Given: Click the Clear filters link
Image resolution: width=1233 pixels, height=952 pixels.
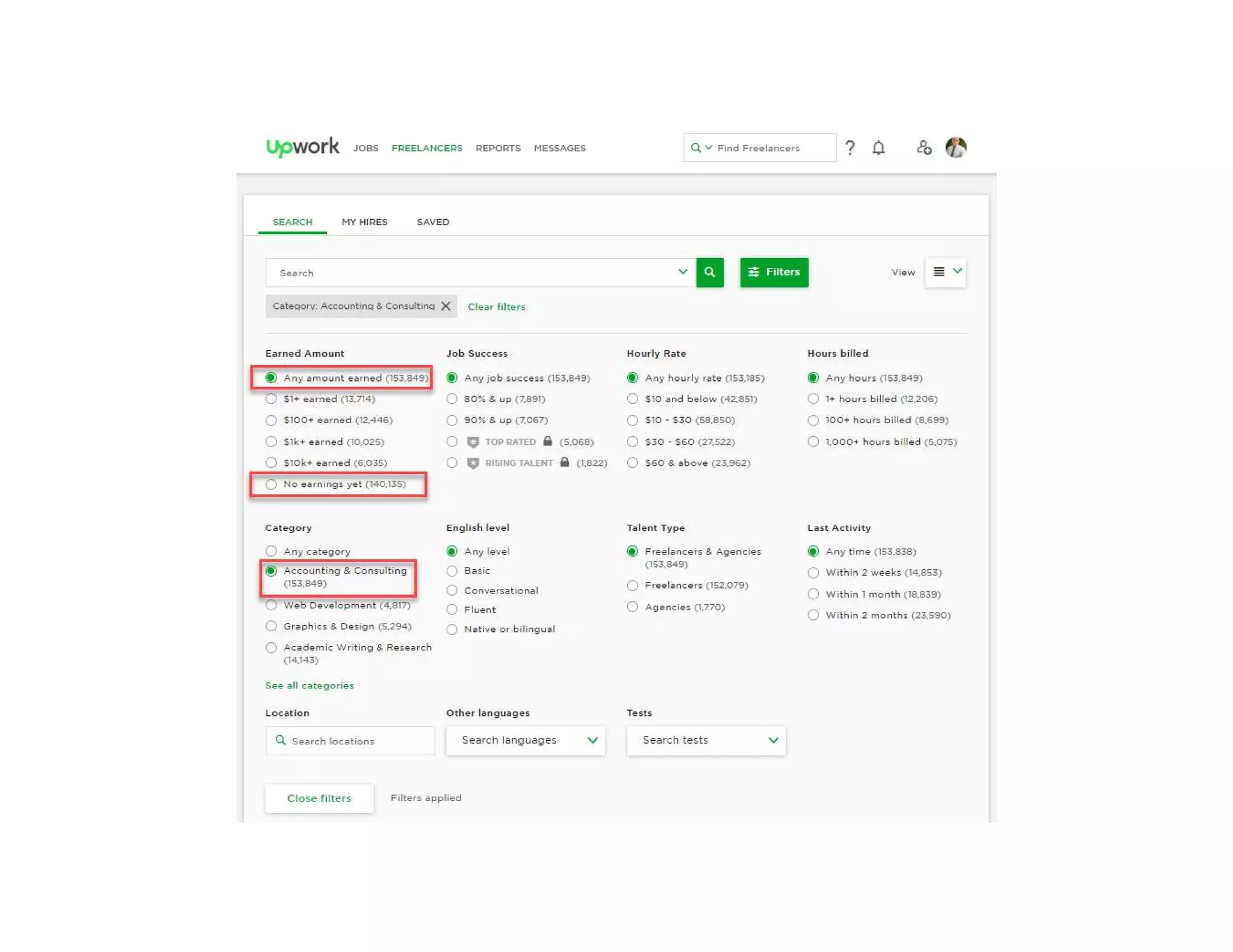Looking at the screenshot, I should (x=496, y=307).
